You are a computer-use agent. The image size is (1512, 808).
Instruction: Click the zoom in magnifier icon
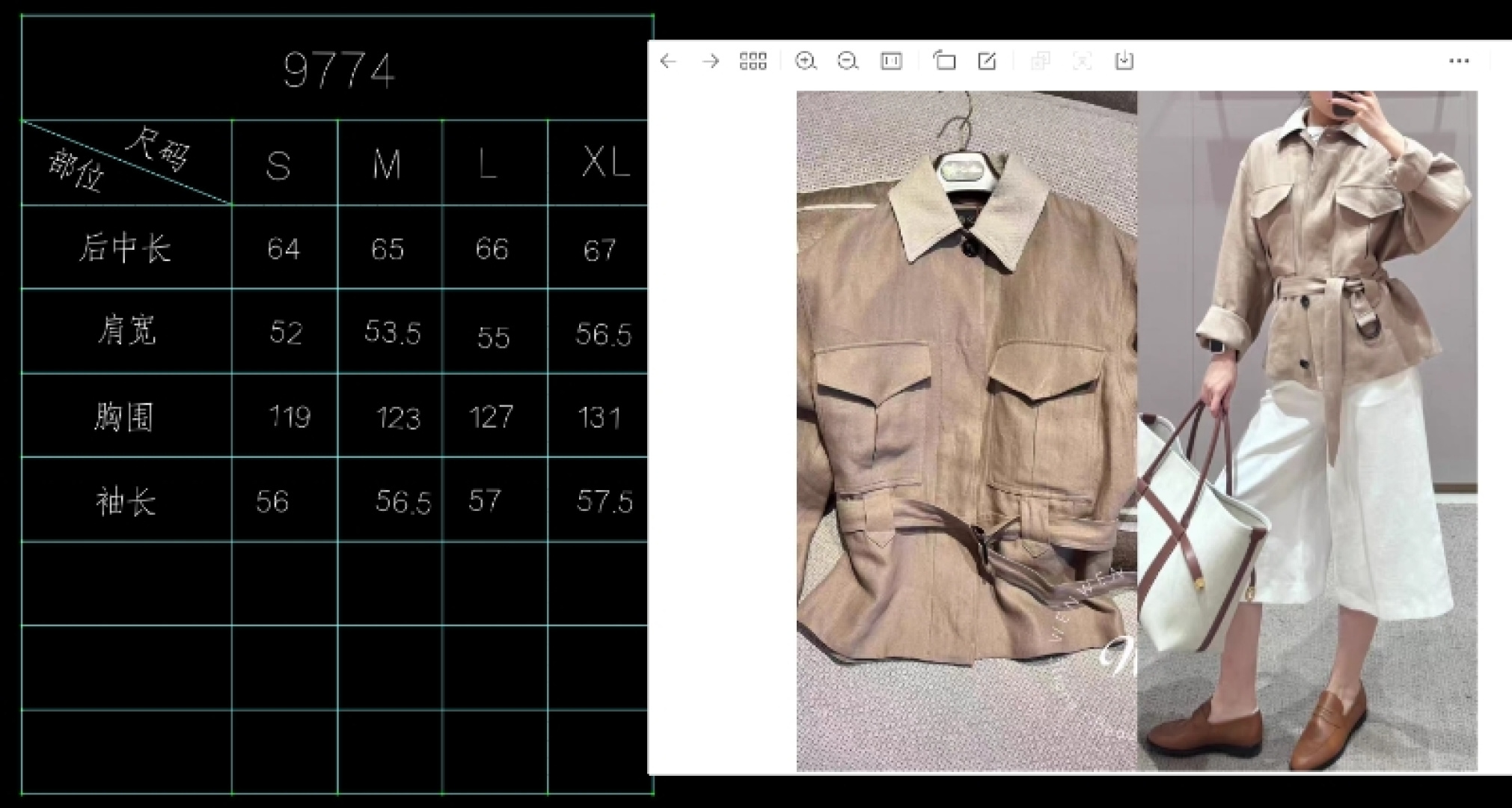coord(805,61)
